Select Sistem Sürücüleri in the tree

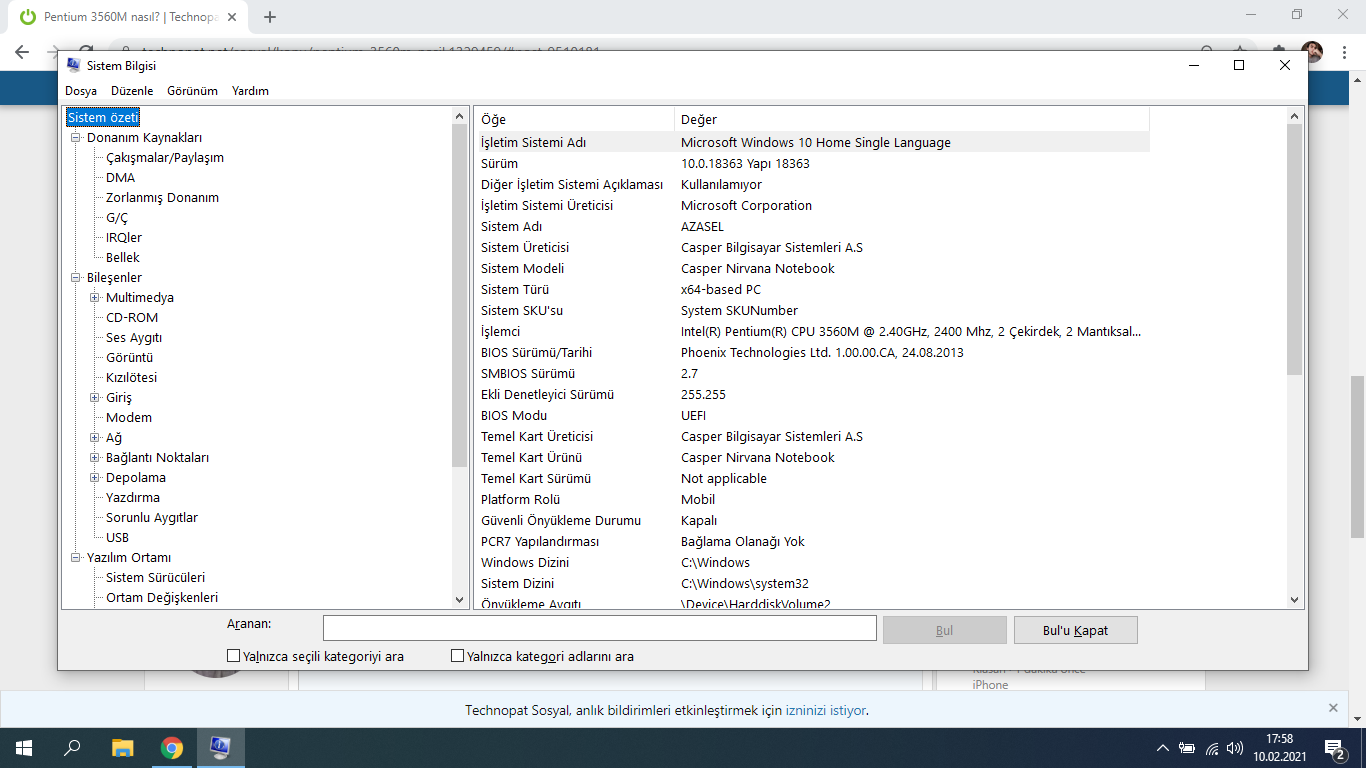(155, 577)
